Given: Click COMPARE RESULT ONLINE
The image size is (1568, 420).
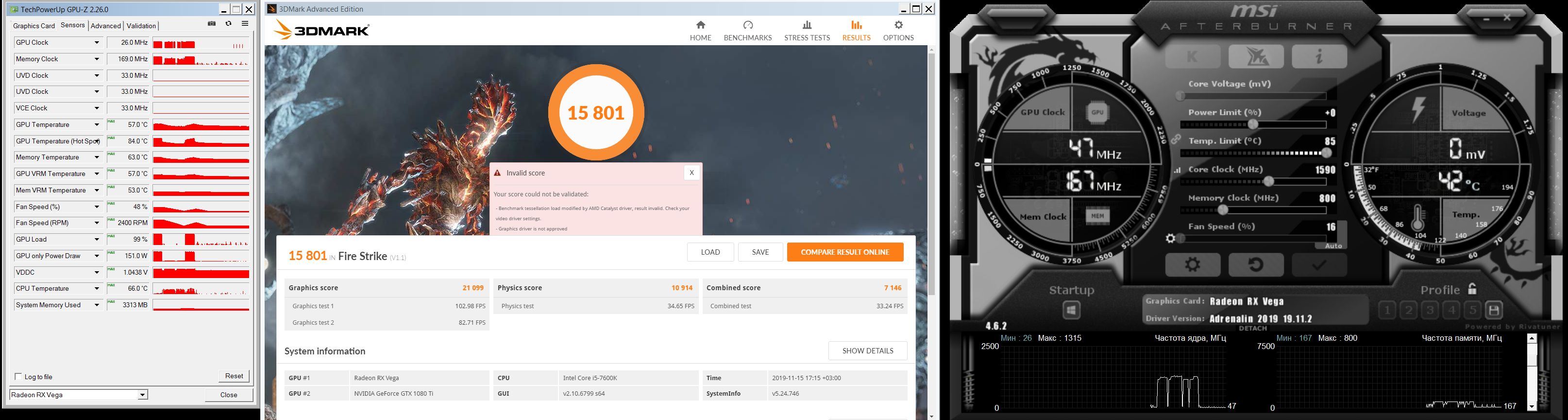Looking at the screenshot, I should point(845,252).
